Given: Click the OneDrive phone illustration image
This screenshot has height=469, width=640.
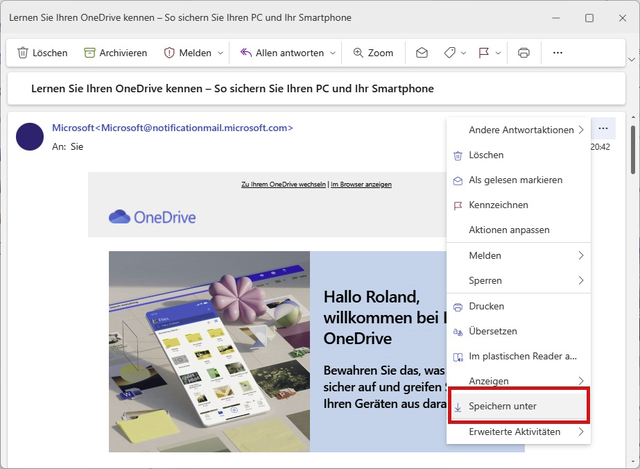Looking at the screenshot, I should click(x=209, y=351).
